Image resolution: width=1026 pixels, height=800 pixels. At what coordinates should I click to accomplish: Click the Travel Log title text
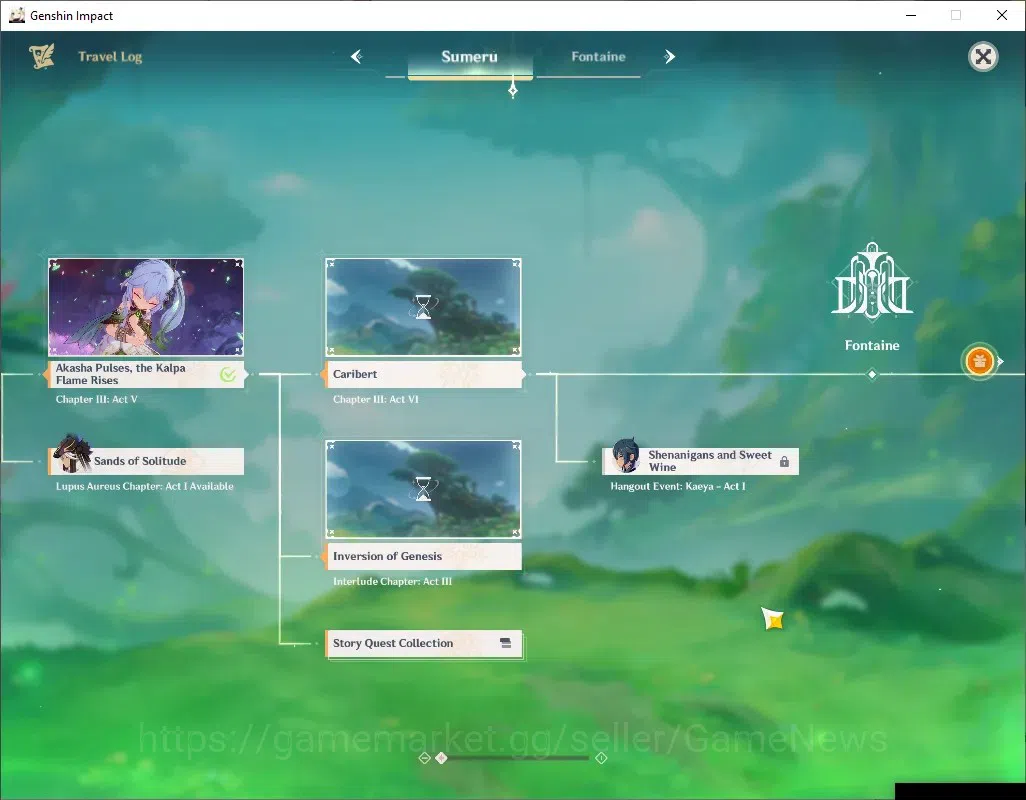pos(110,57)
